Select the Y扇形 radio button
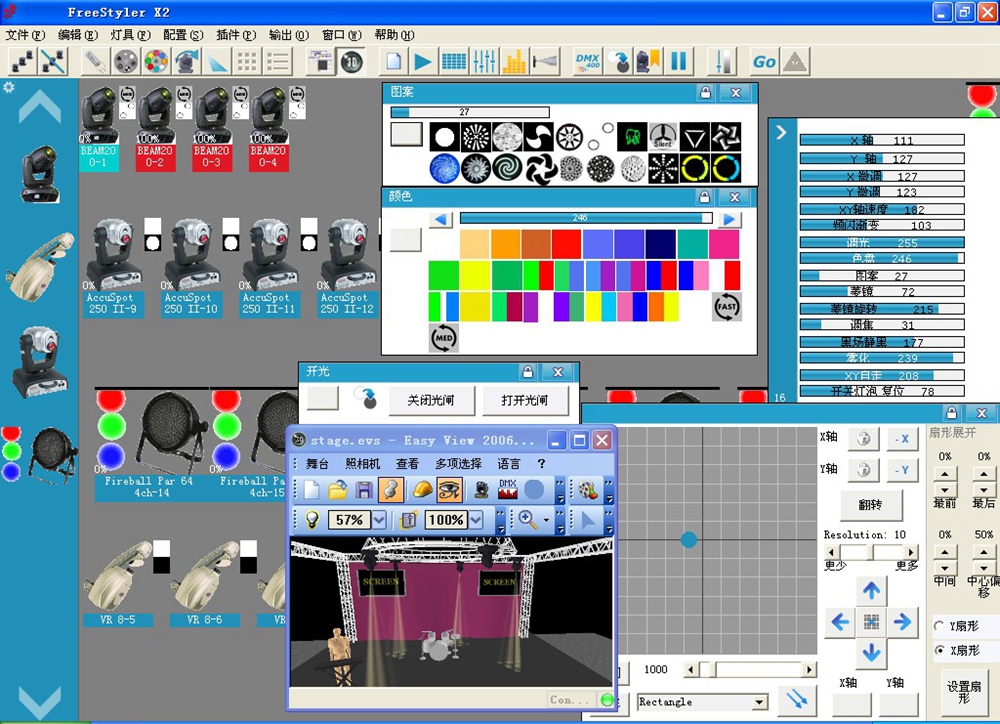 939,626
